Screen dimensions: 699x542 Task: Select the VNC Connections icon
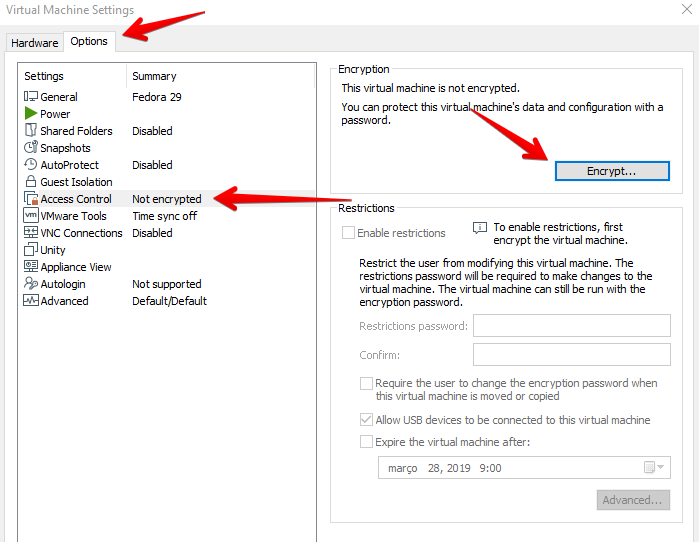31,233
